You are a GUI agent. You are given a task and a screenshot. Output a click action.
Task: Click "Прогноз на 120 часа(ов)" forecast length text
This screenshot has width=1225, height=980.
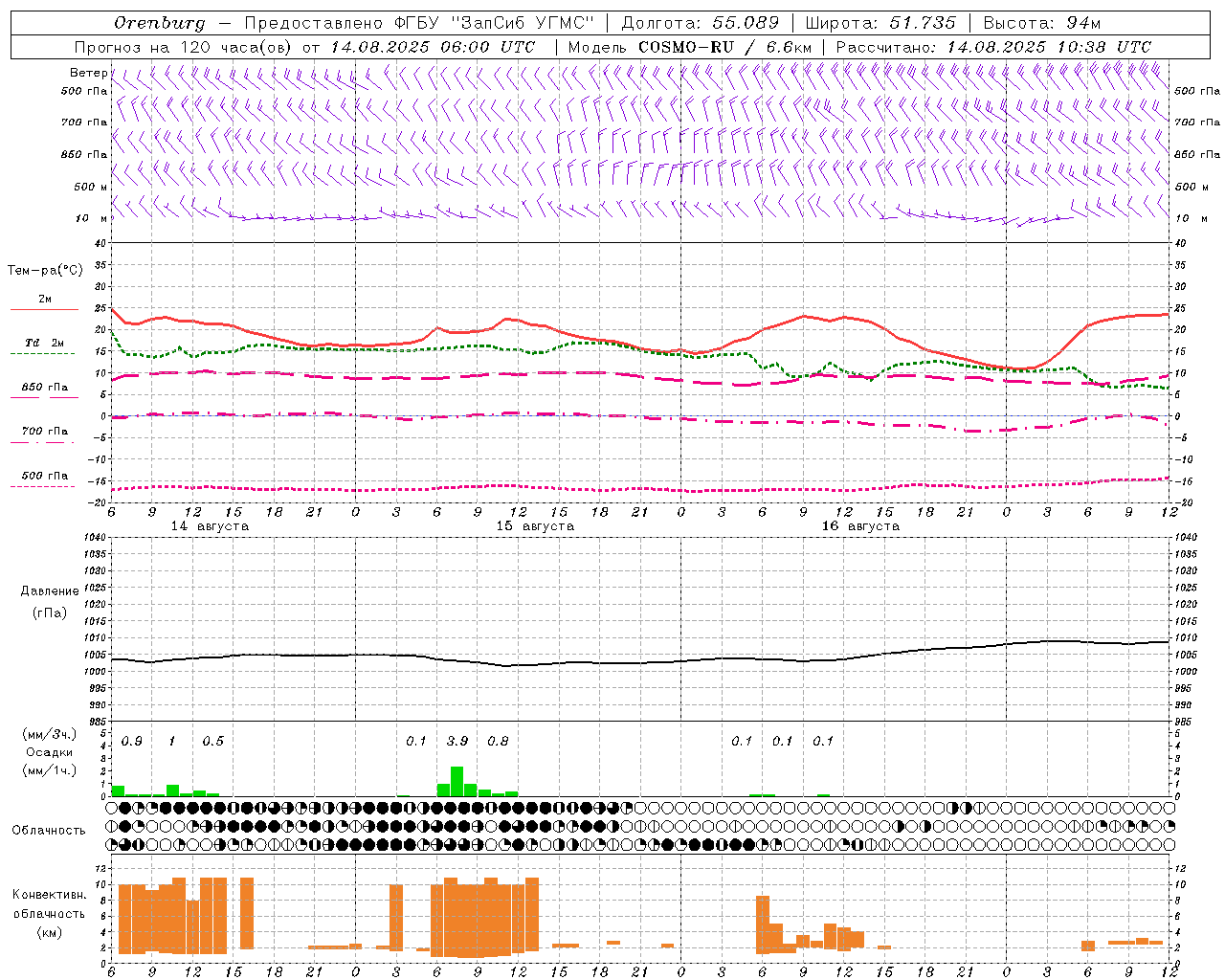(x=184, y=47)
